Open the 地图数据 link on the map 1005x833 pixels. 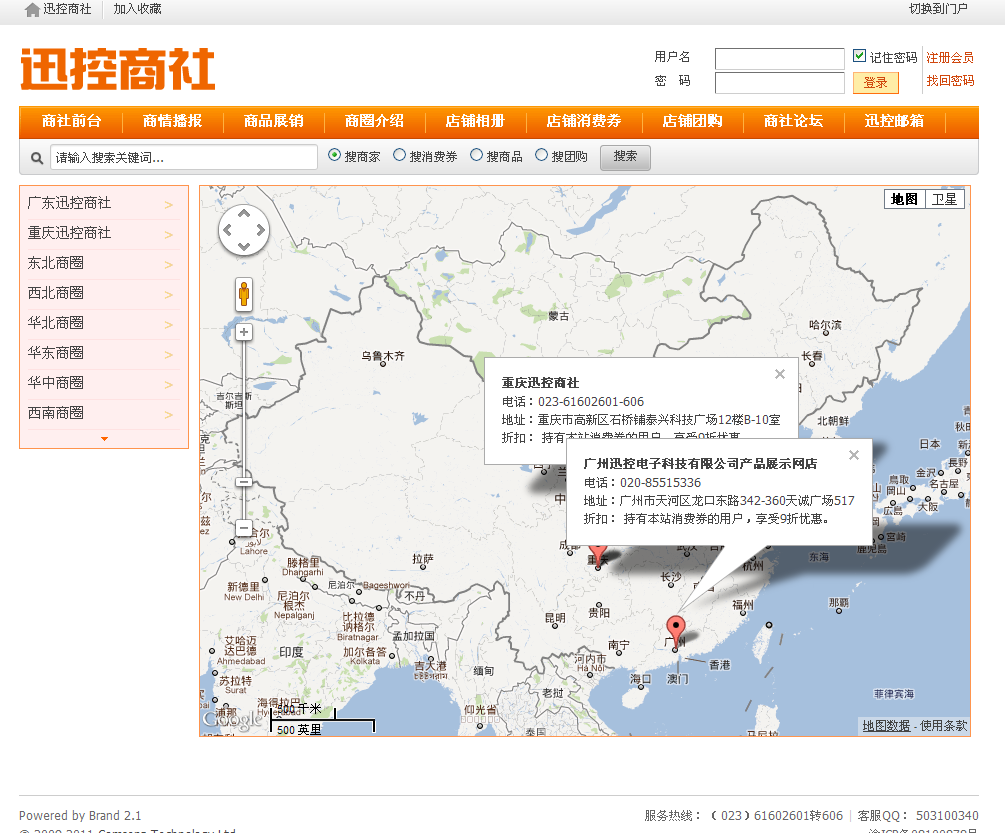point(886,726)
